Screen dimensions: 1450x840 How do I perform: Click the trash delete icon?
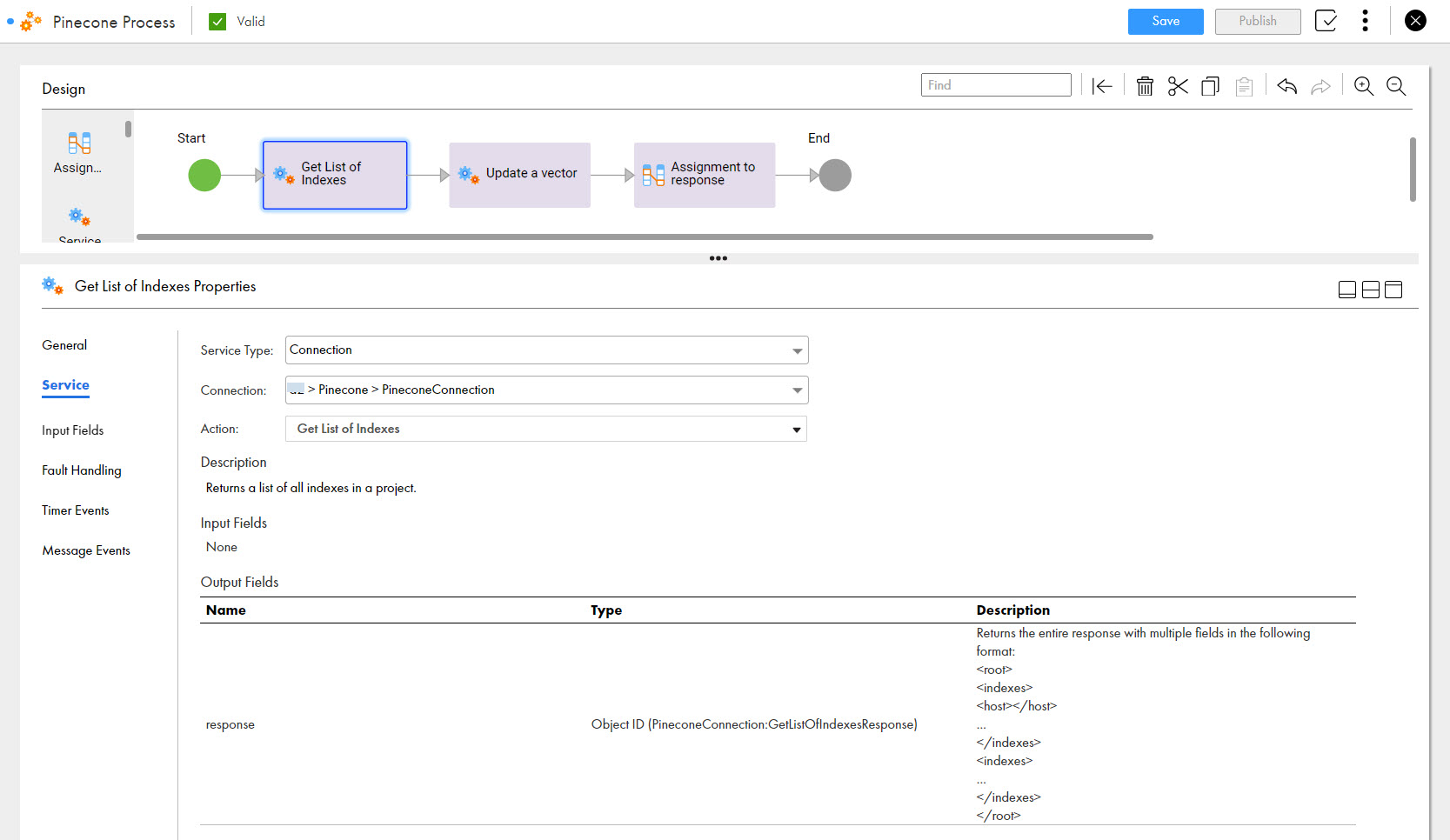point(1145,86)
